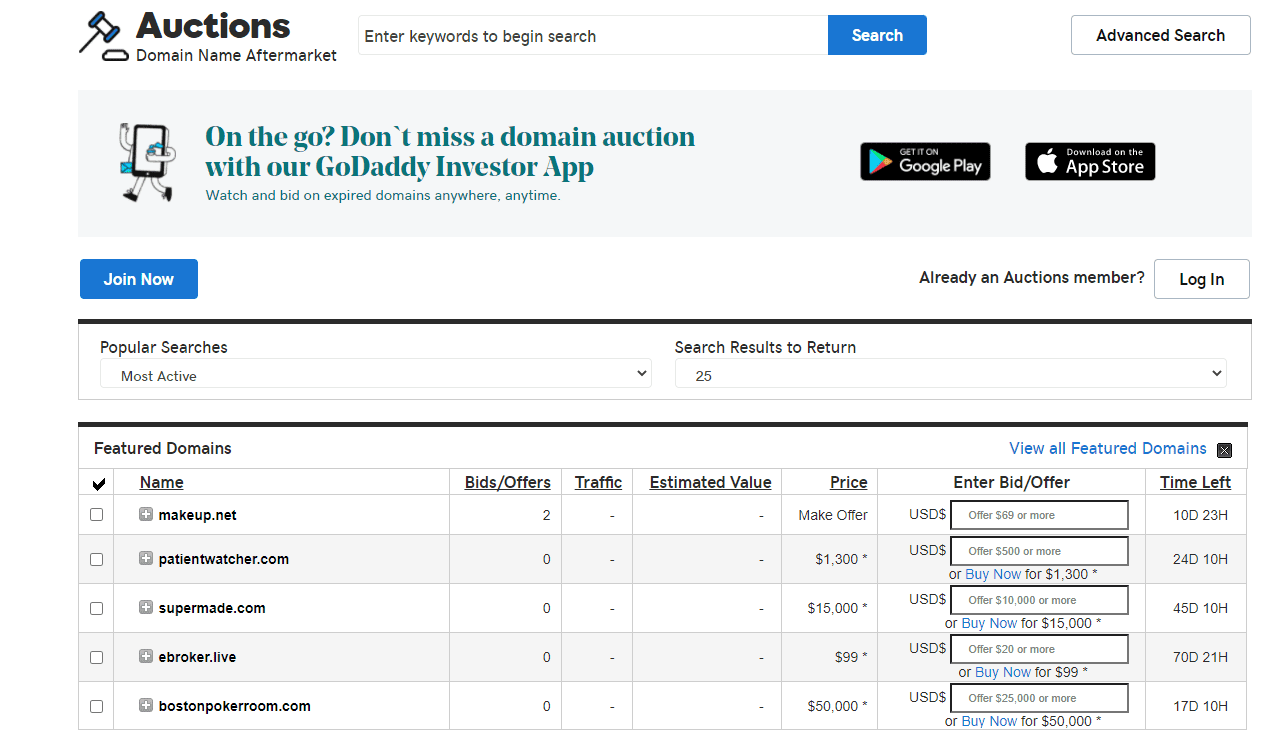Open the ebroker.live domain listing
The image size is (1267, 730).
point(198,657)
